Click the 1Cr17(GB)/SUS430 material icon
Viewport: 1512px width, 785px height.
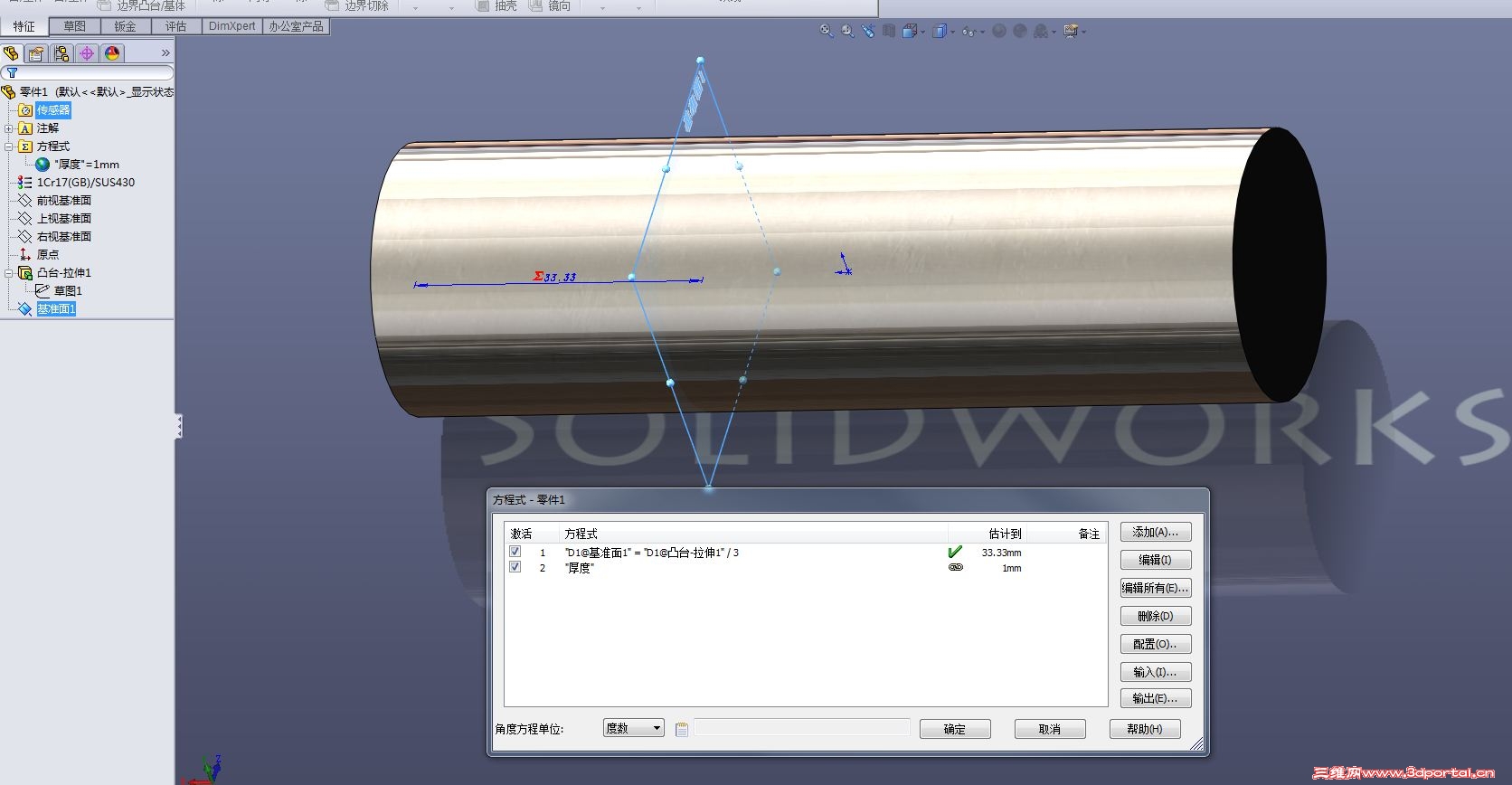pos(25,183)
